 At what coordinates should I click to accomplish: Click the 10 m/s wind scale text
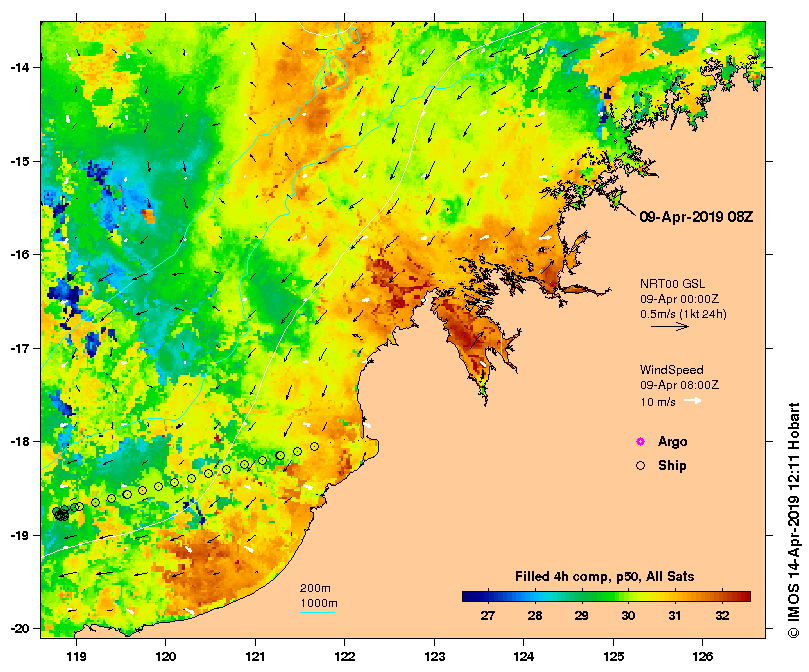click(x=658, y=402)
